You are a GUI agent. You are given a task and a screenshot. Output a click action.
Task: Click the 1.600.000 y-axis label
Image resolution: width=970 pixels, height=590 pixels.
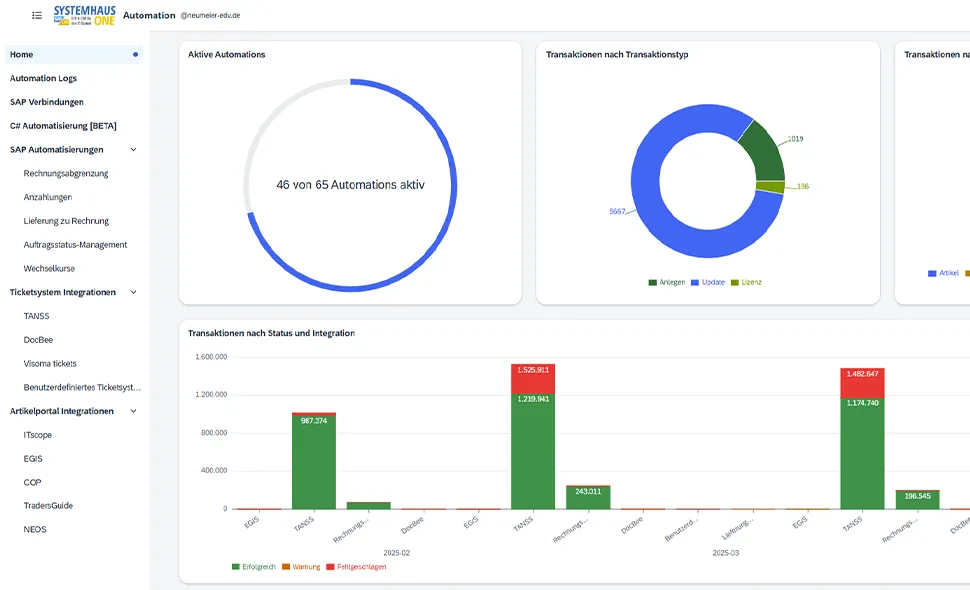(x=211, y=357)
